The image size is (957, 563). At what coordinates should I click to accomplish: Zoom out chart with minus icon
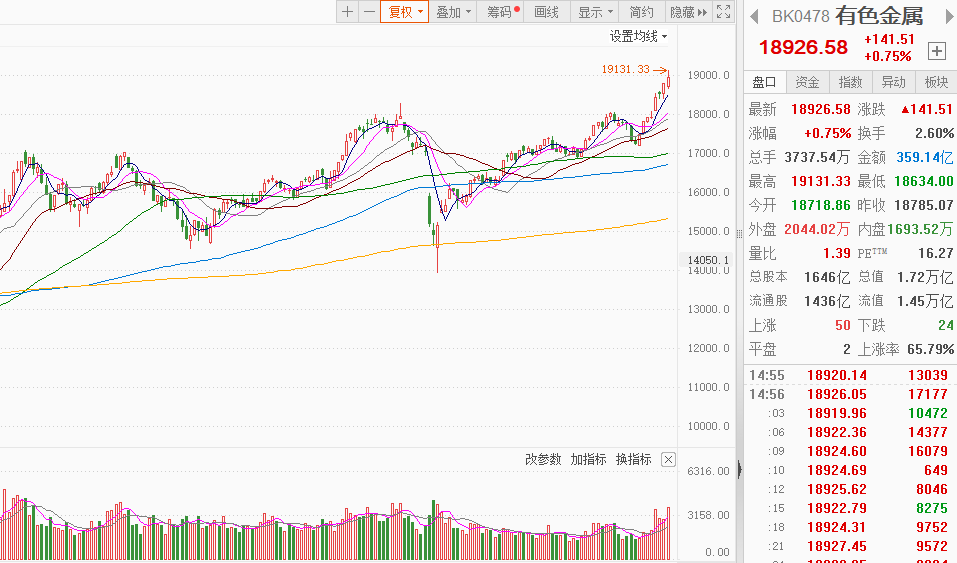(x=369, y=12)
